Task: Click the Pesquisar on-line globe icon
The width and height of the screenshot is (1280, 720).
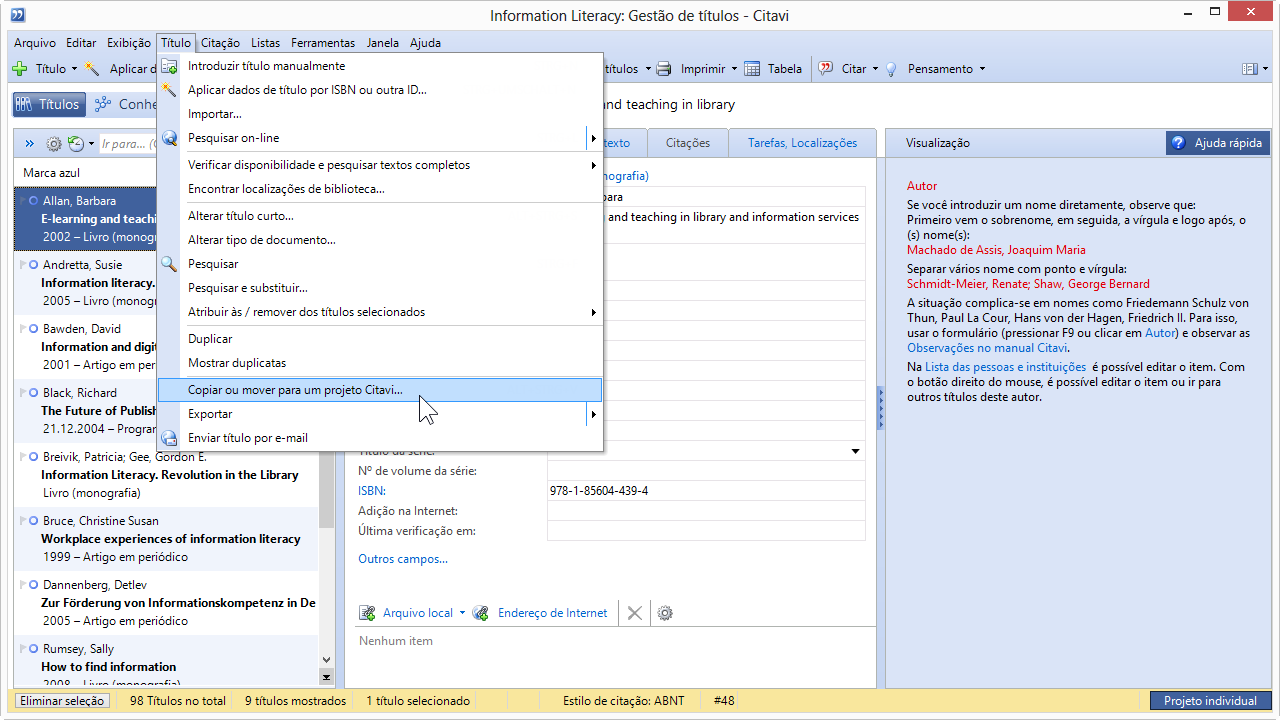Action: click(x=170, y=138)
